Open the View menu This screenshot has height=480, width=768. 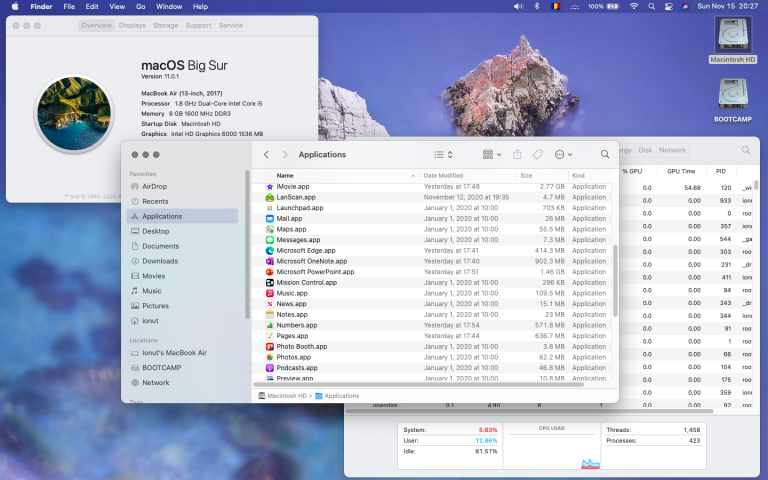click(117, 6)
